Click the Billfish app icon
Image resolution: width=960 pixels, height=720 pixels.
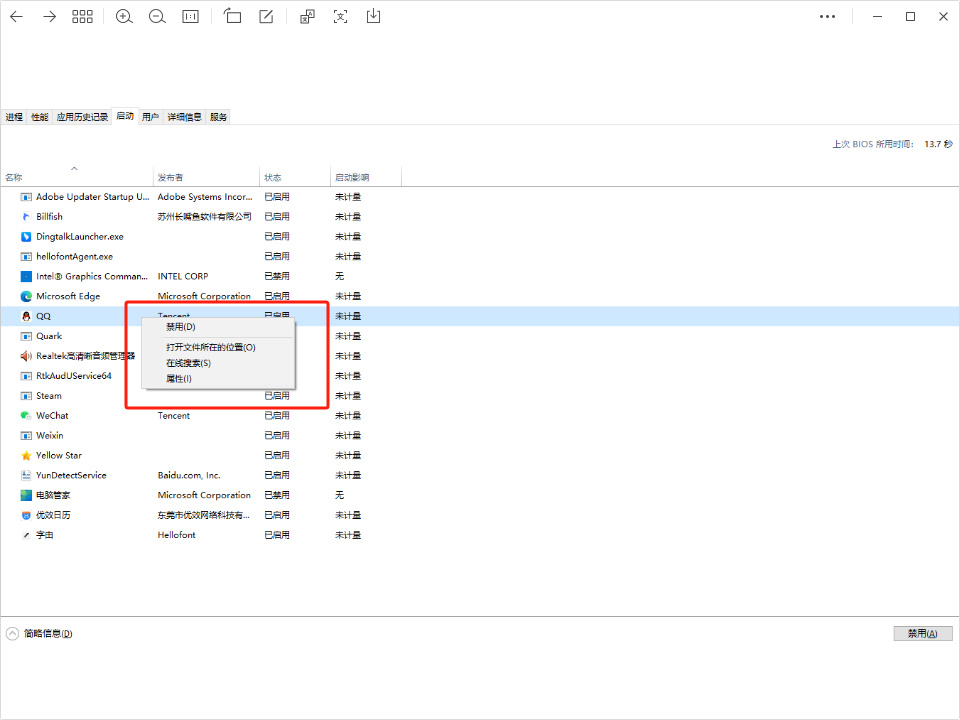coord(26,217)
